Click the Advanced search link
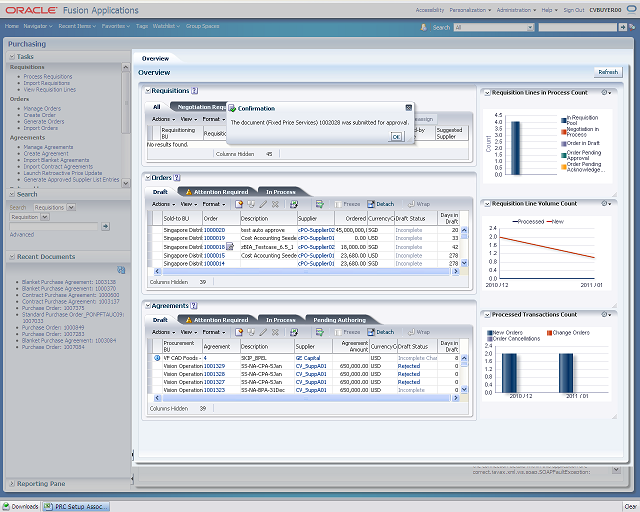The width and height of the screenshot is (640, 512). (22, 235)
